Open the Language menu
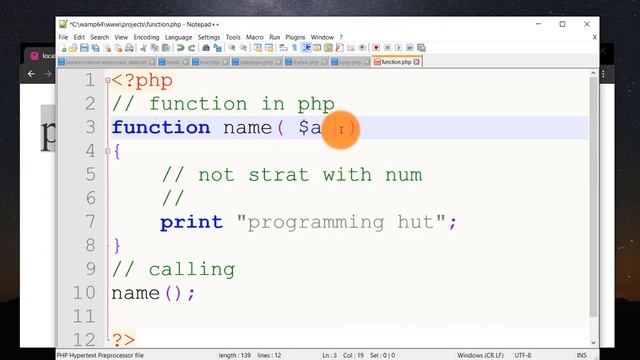Viewport: 640px width, 360px height. [178, 37]
